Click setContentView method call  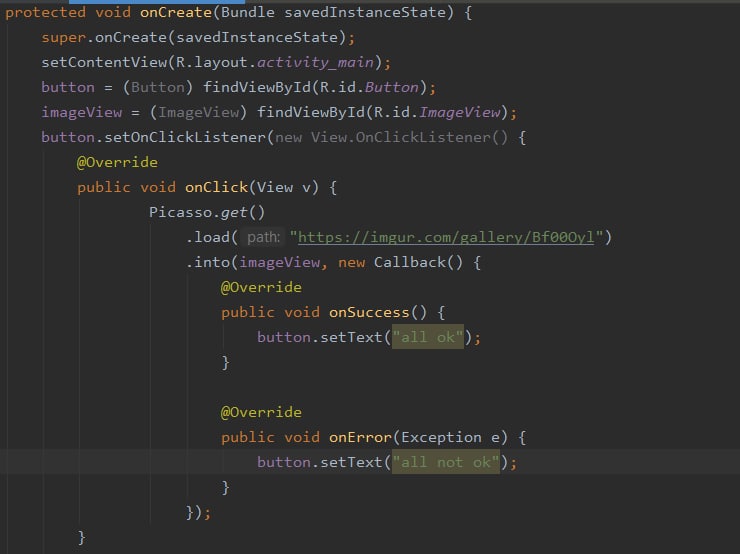pyautogui.click(x=104, y=62)
